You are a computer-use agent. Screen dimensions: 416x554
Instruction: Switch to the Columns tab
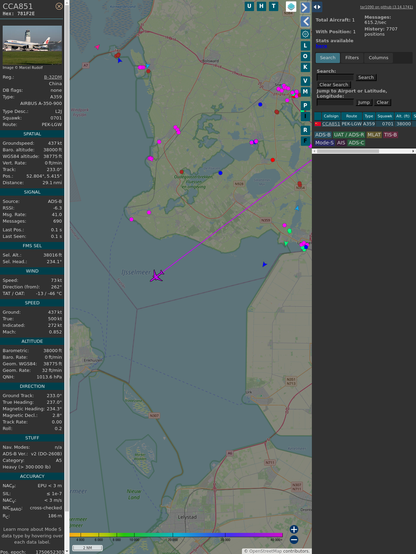tap(379, 58)
